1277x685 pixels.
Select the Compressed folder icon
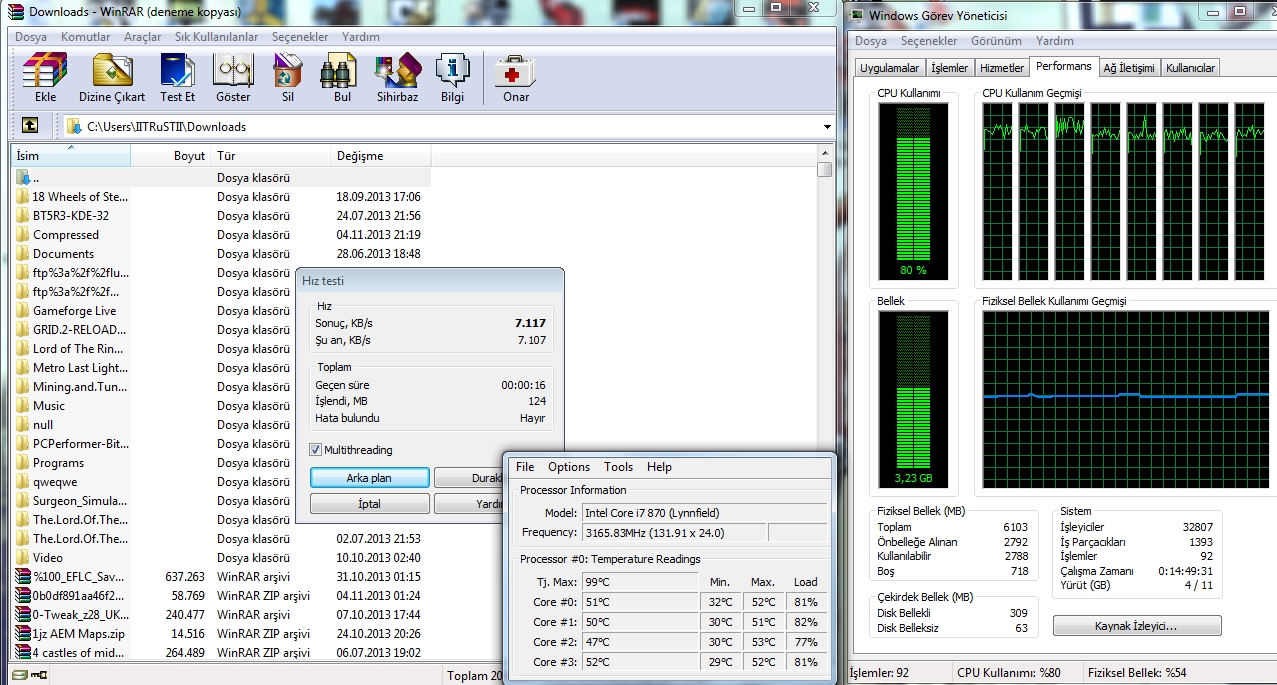click(x=23, y=235)
